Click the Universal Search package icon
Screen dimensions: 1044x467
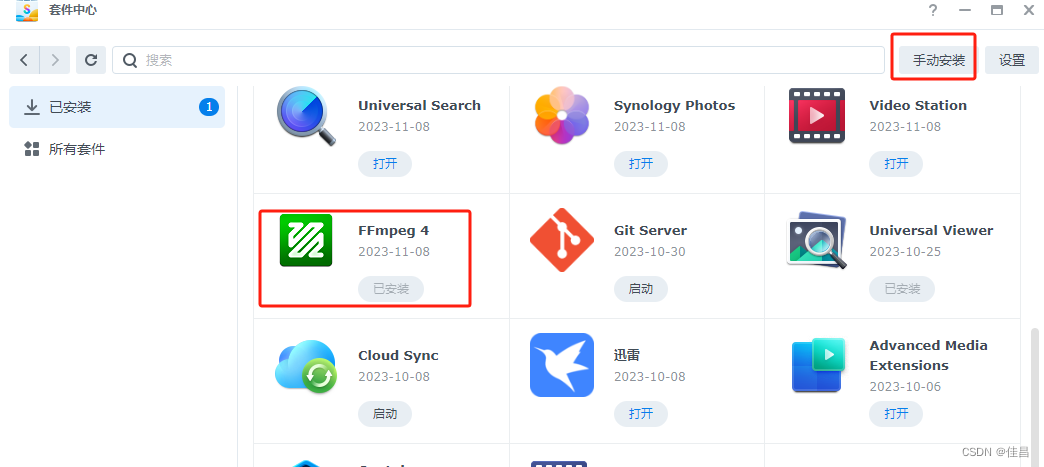pyautogui.click(x=306, y=115)
